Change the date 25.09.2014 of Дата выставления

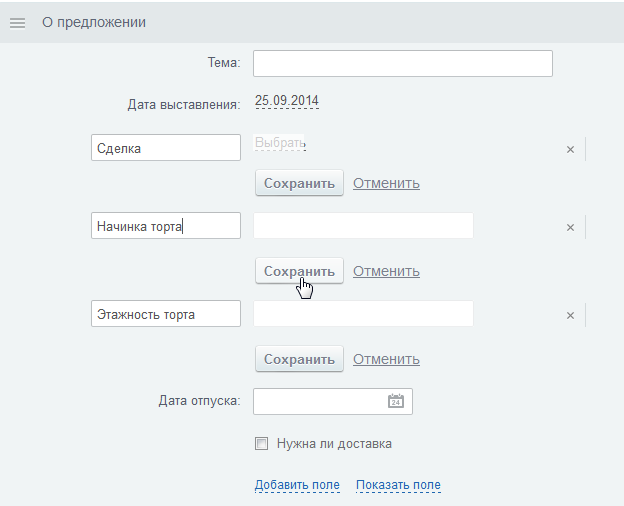(x=287, y=100)
